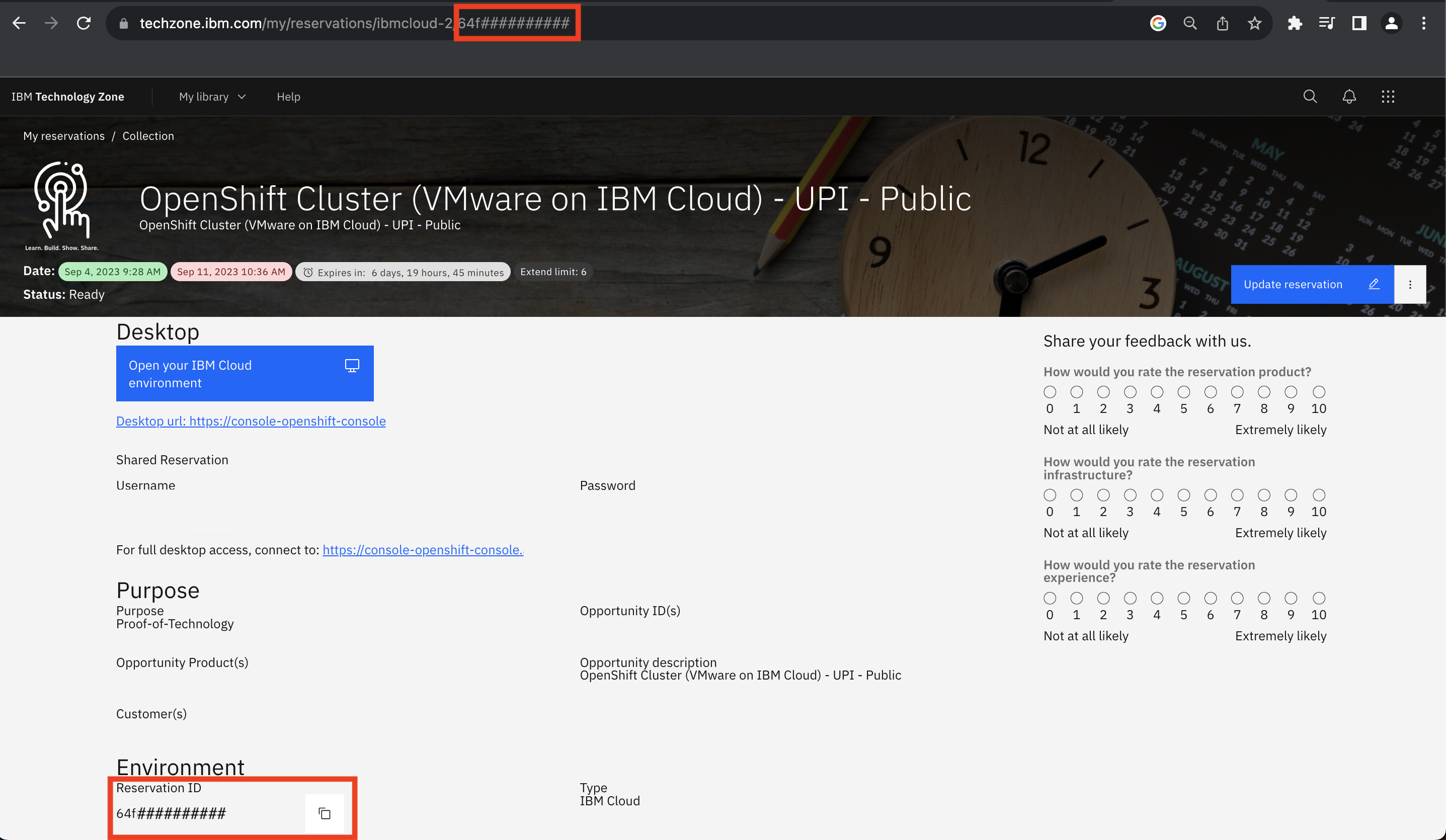1446x840 pixels.
Task: Open the Desktop url console link
Action: coord(251,421)
